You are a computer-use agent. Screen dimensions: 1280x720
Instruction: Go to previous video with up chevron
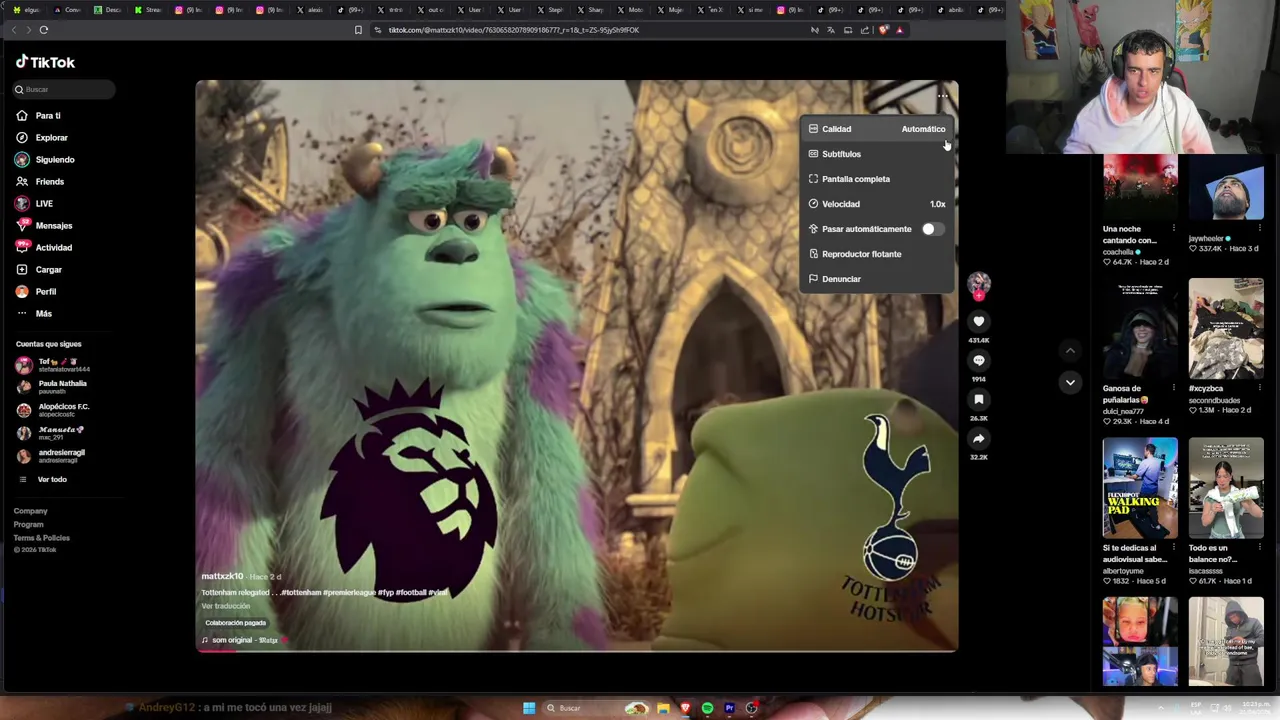(1070, 351)
